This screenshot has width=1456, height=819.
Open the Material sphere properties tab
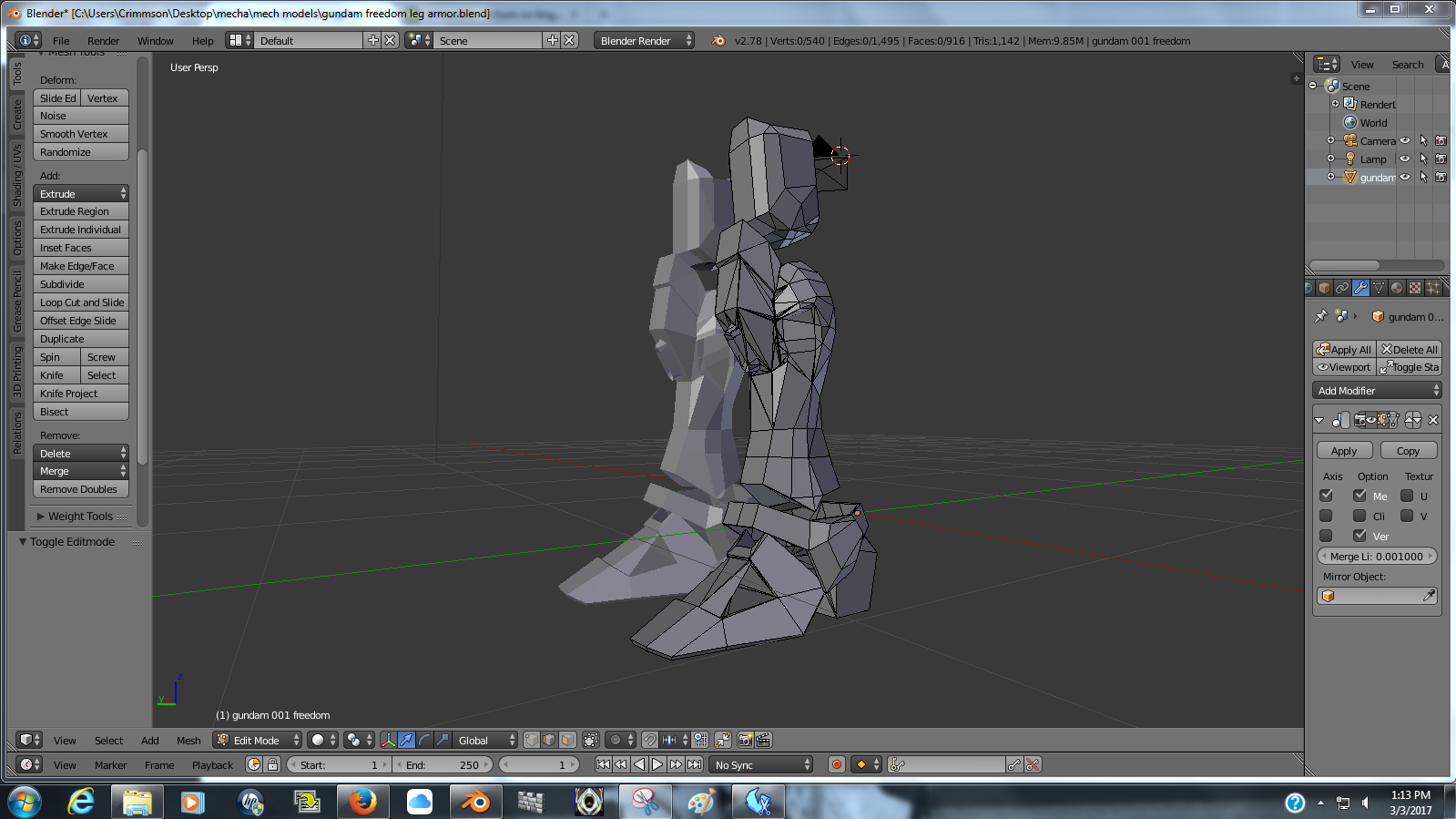coord(1397,288)
